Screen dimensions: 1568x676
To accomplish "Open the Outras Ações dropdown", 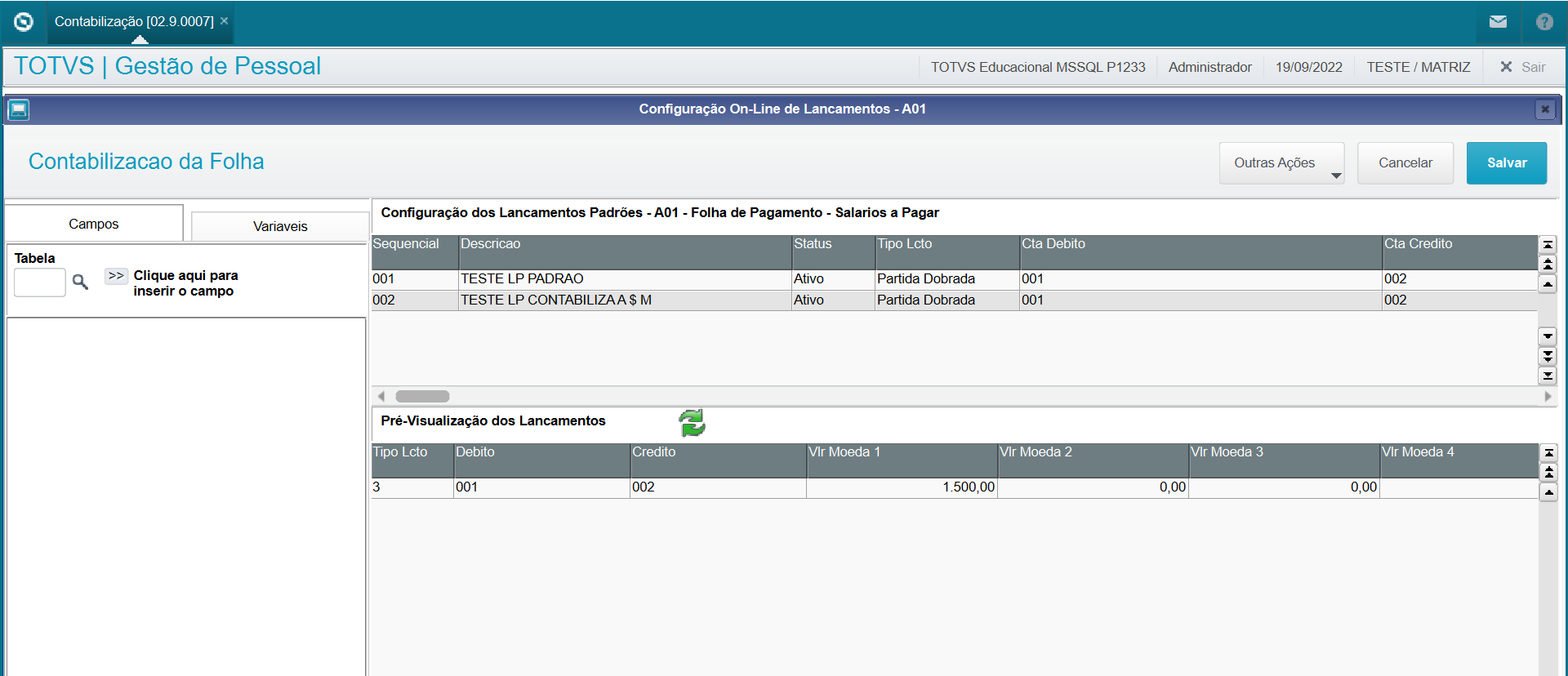I will pyautogui.click(x=1281, y=163).
